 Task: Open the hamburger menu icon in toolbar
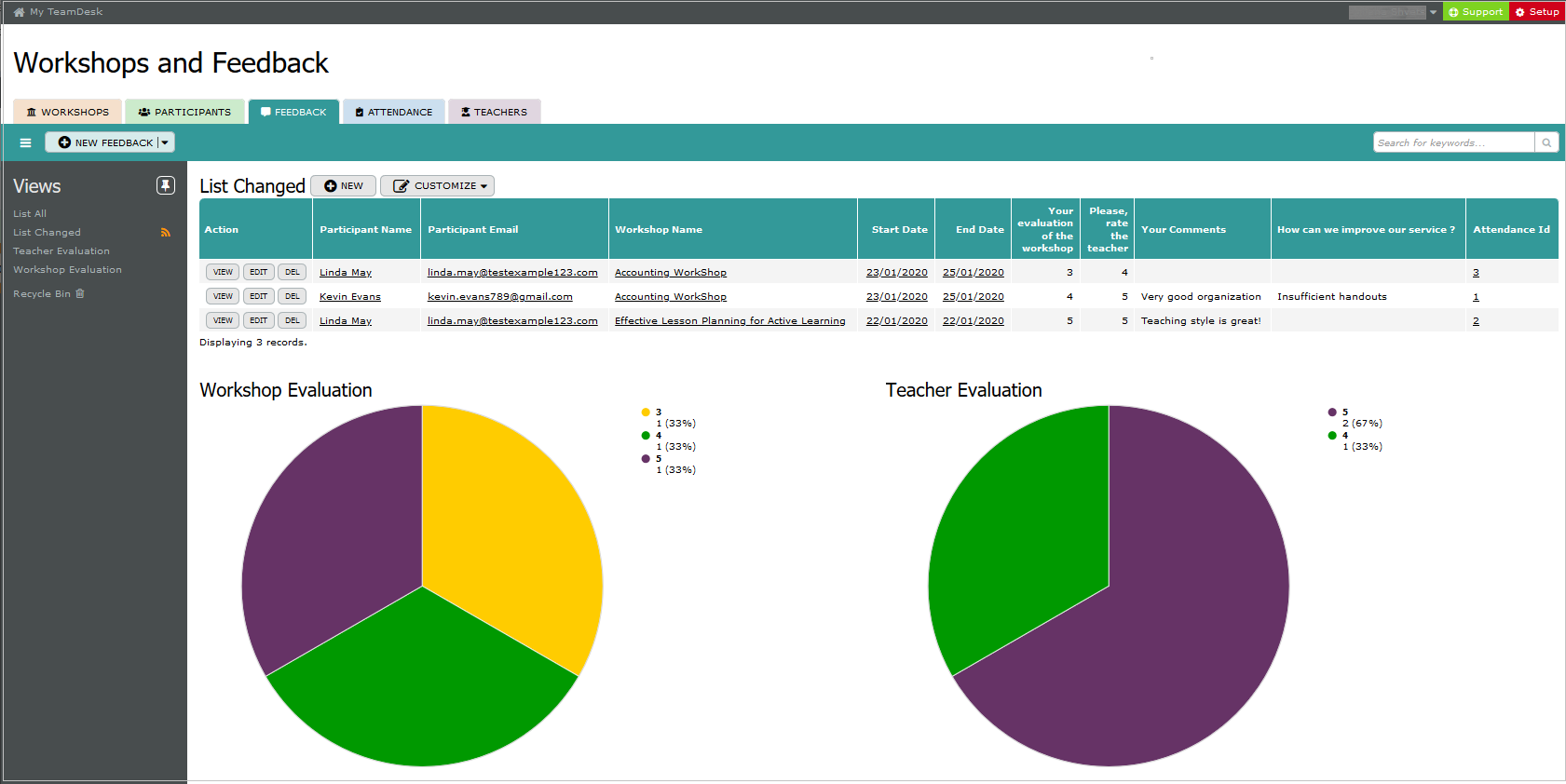[x=25, y=142]
